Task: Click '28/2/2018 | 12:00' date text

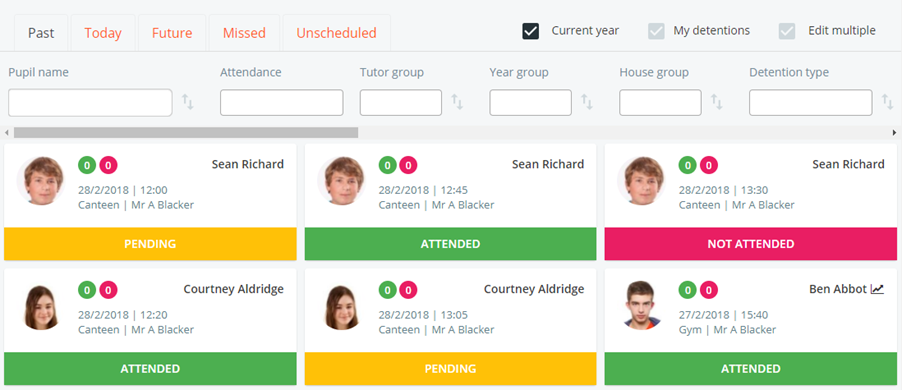Action: pyautogui.click(x=123, y=190)
